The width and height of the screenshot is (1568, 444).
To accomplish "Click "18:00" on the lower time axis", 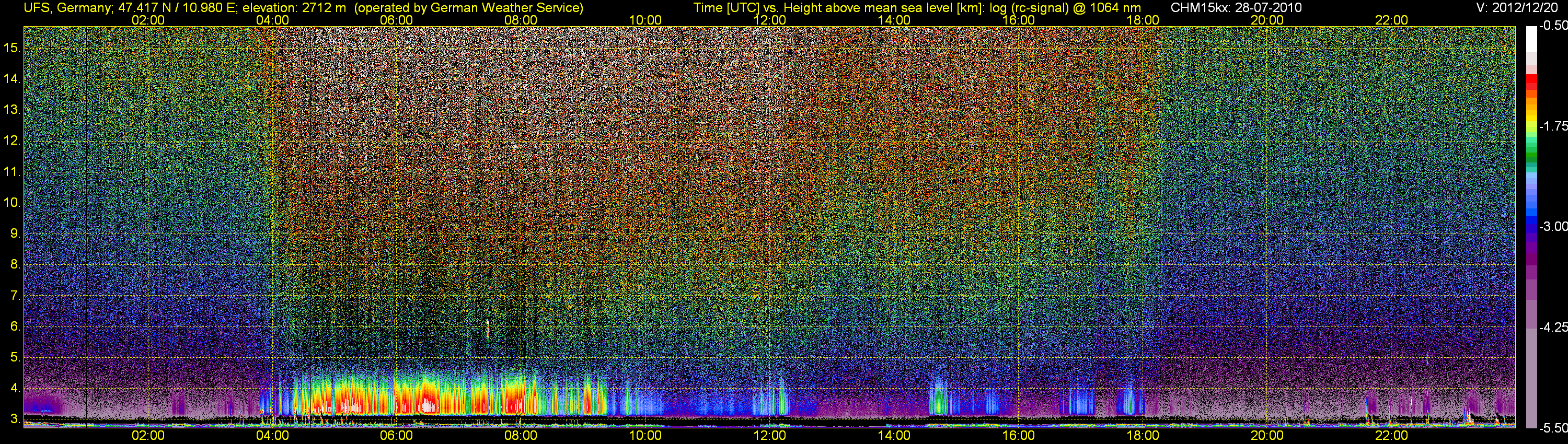I will coord(1143,436).
